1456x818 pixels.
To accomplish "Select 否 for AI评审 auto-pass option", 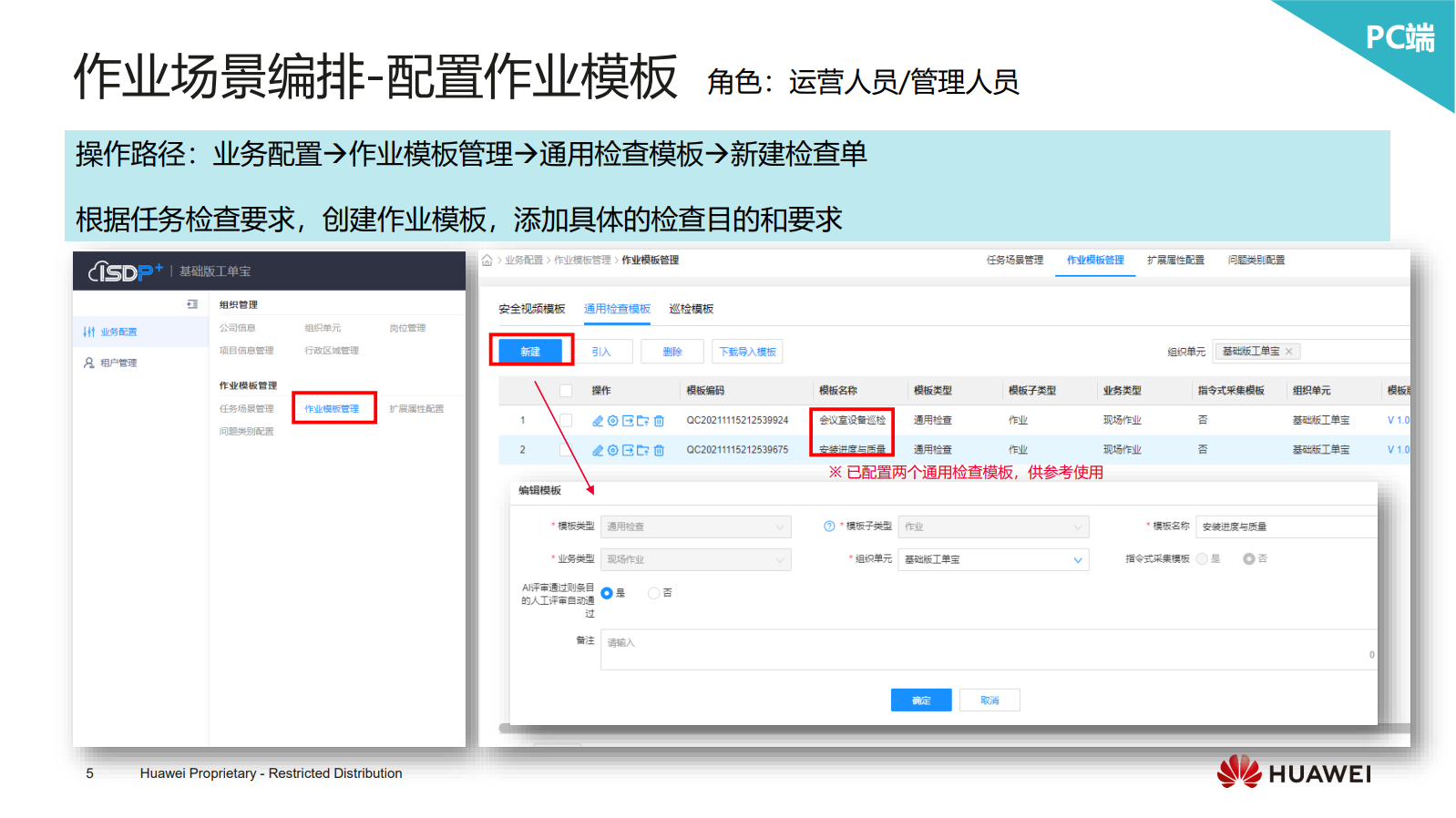I will tap(653, 593).
